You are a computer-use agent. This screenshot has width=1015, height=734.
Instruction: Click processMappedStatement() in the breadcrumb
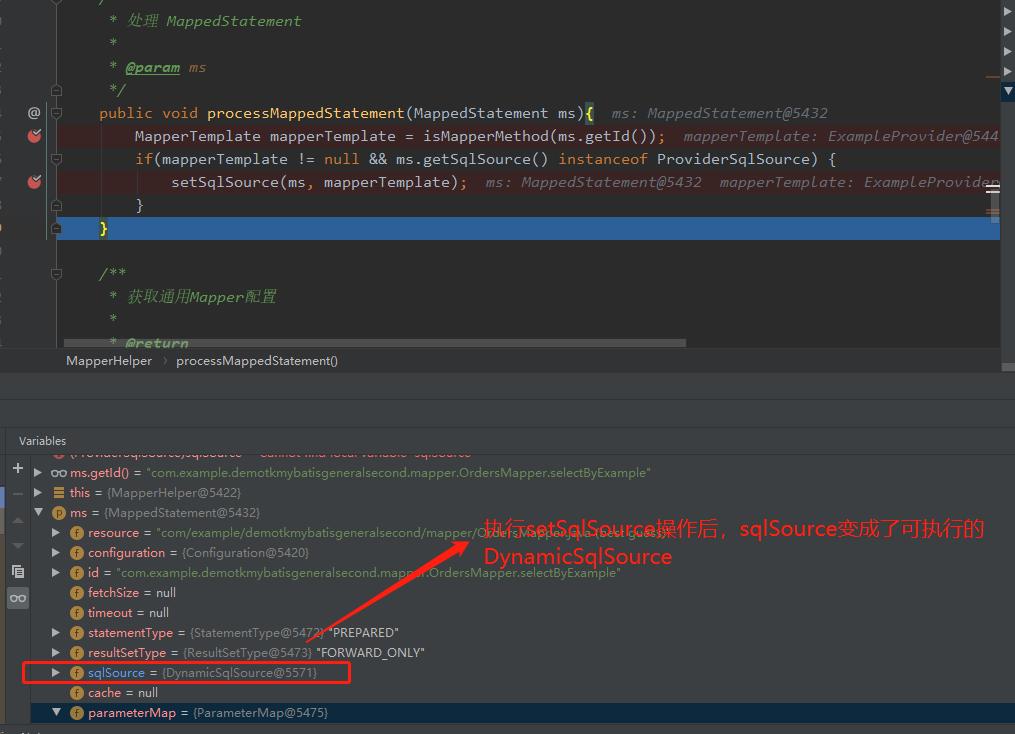(256, 361)
